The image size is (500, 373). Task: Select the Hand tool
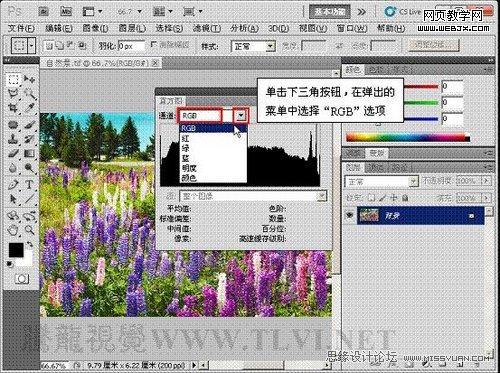(x=13, y=230)
